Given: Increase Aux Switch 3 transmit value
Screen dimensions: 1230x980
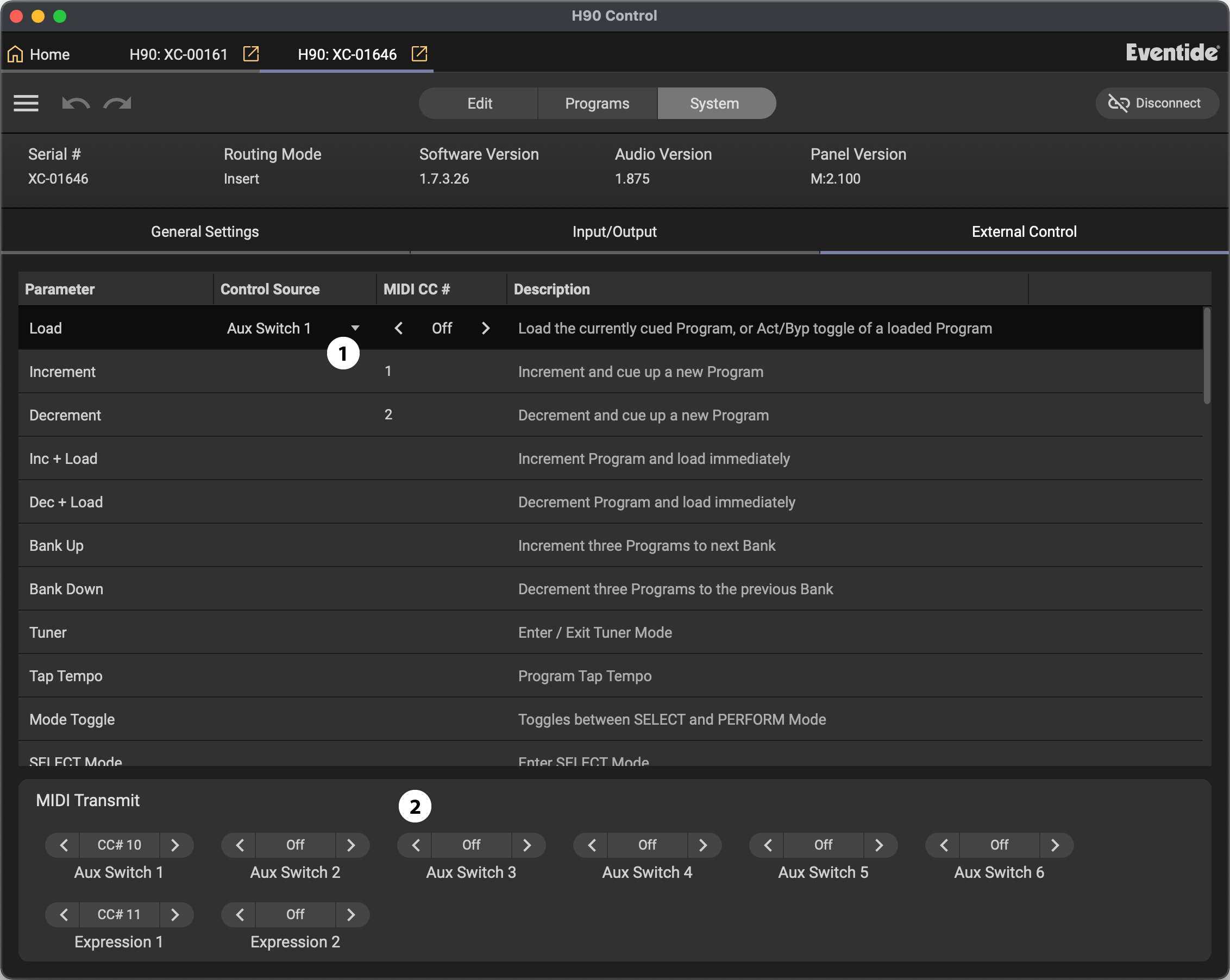Looking at the screenshot, I should click(527, 845).
